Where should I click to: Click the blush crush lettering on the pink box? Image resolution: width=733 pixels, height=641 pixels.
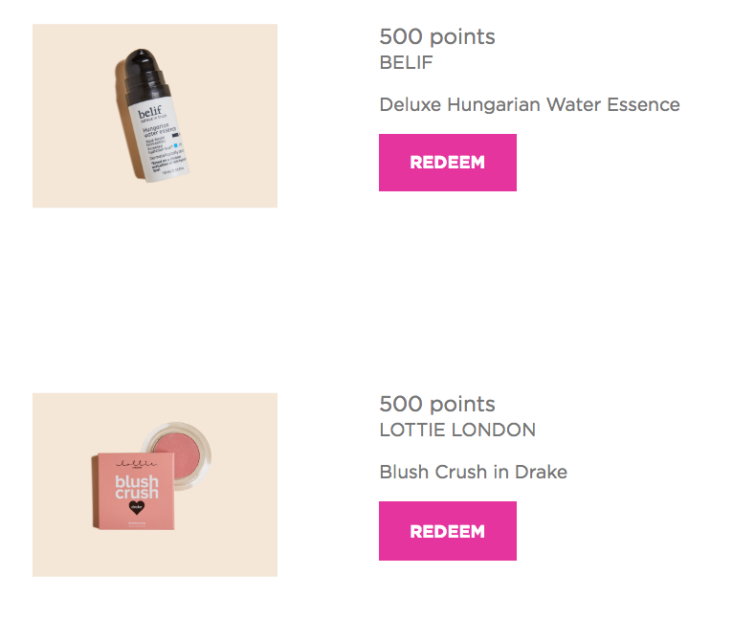point(137,487)
